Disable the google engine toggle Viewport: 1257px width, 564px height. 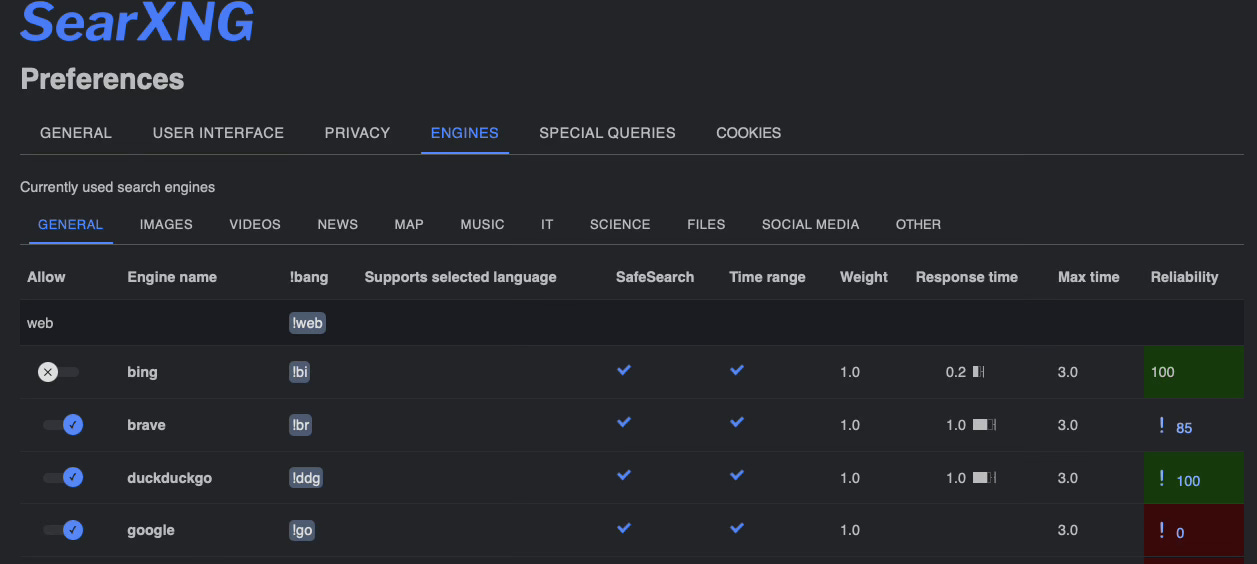62,530
